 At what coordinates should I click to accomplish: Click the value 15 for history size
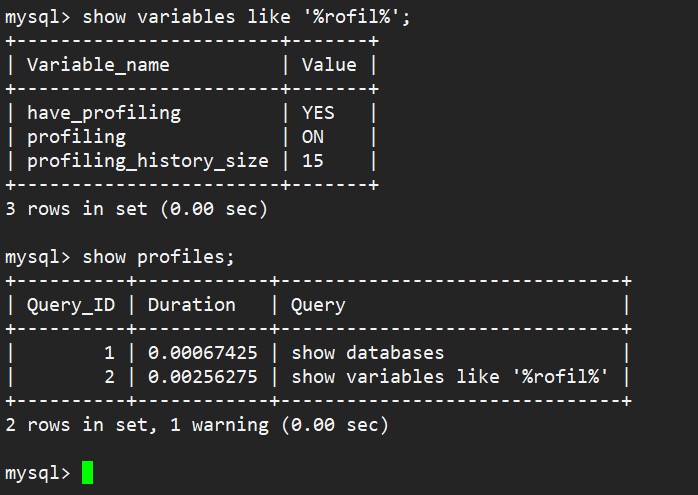[x=313, y=161]
